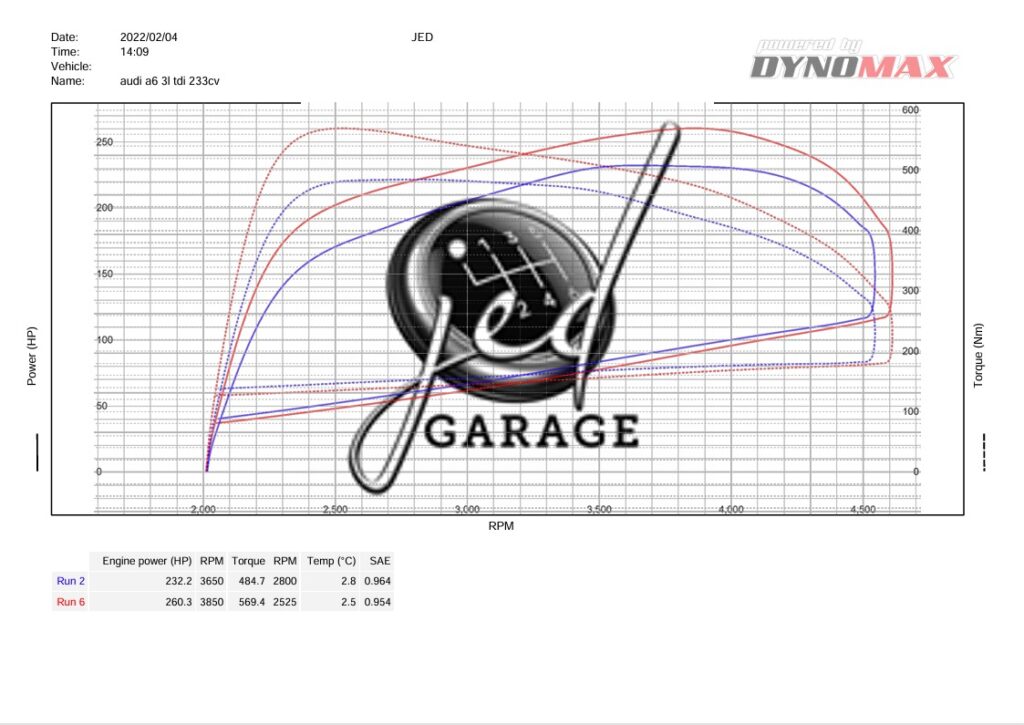This screenshot has height=725, width=1024.
Task: Click the 3,000 tick on the RPM axis
Action: click(x=467, y=509)
